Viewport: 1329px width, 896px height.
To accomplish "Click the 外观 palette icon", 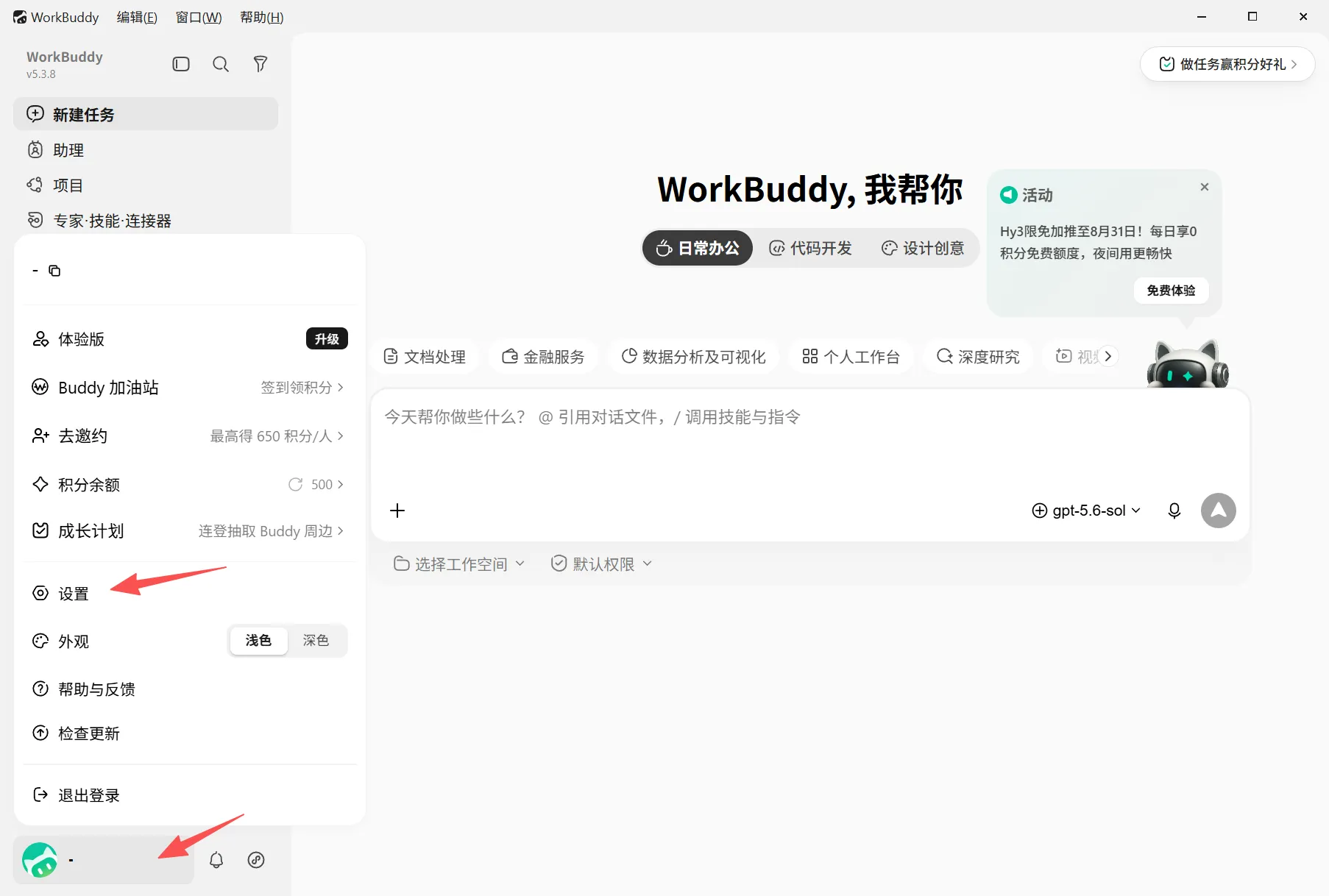I will click(x=40, y=641).
